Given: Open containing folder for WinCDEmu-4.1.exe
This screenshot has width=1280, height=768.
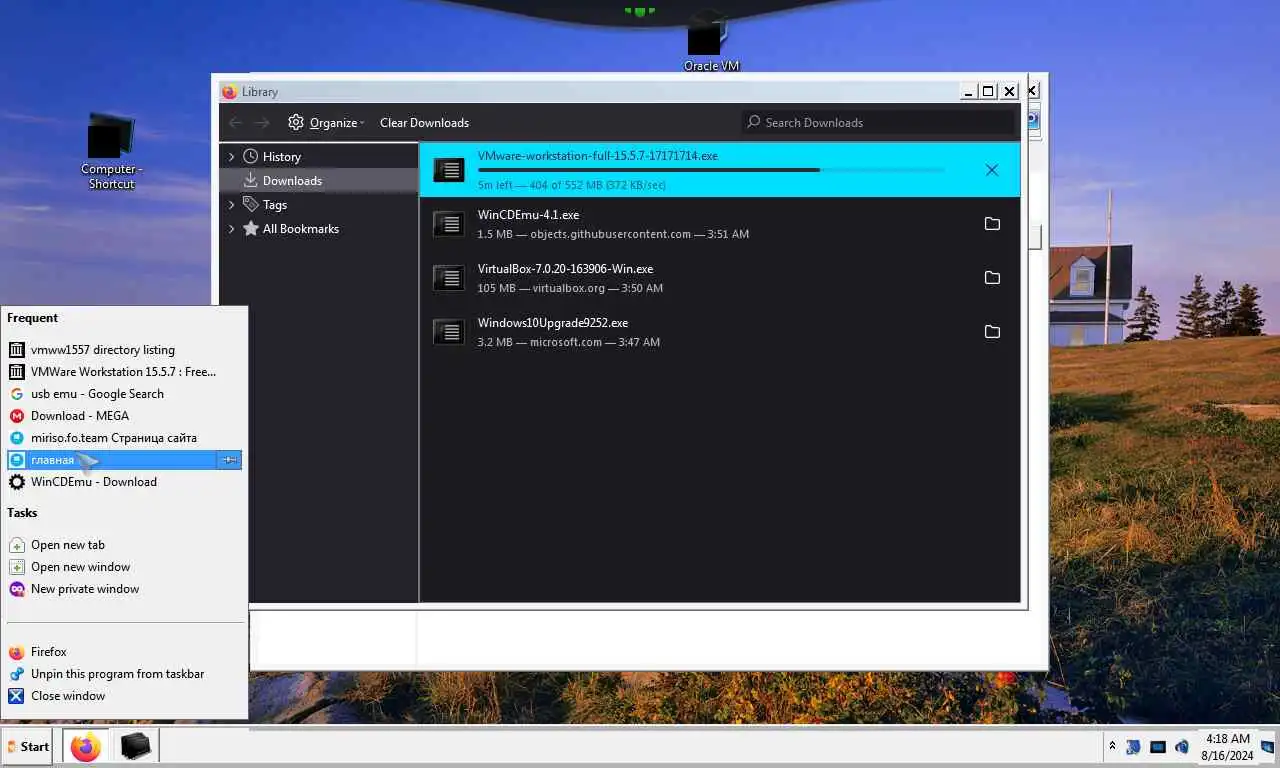Looking at the screenshot, I should click(992, 224).
